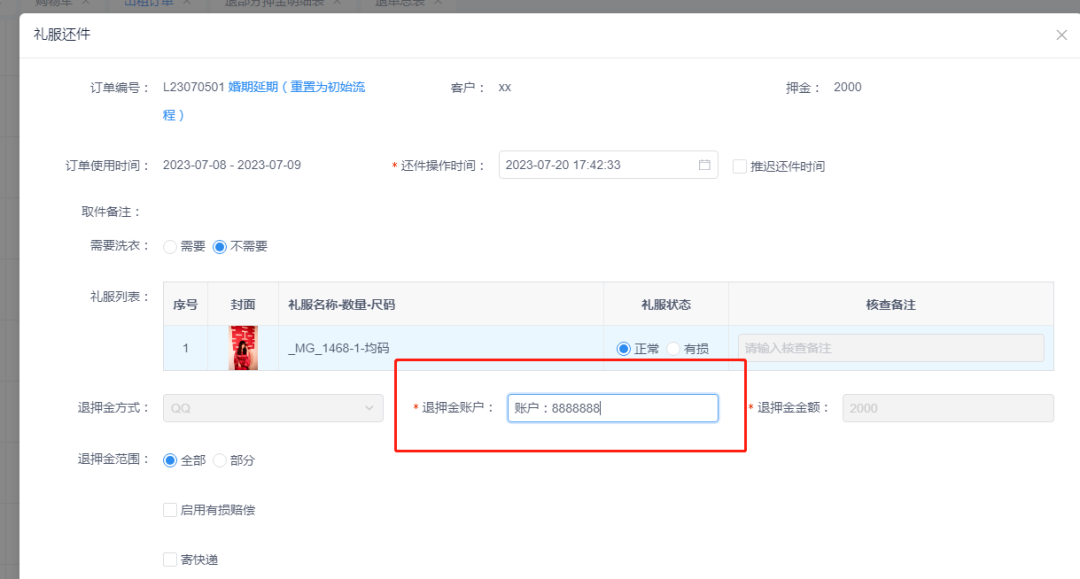Enable the 启用有损赔偿 checkbox
Viewport: 1080px width, 579px height.
tap(170, 509)
